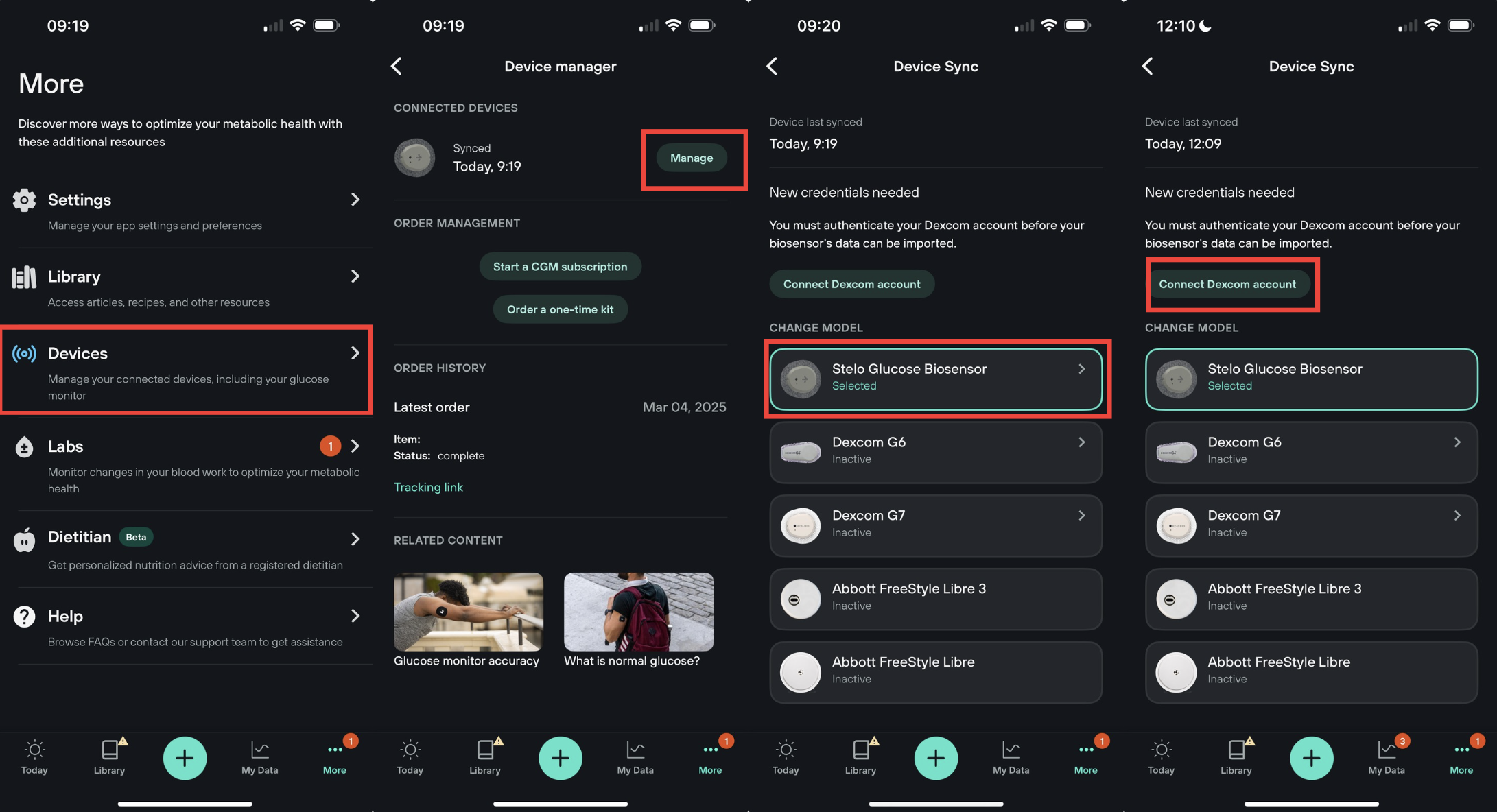This screenshot has width=1497, height=812.
Task: Click the Library books icon in More list
Action: tap(24, 277)
